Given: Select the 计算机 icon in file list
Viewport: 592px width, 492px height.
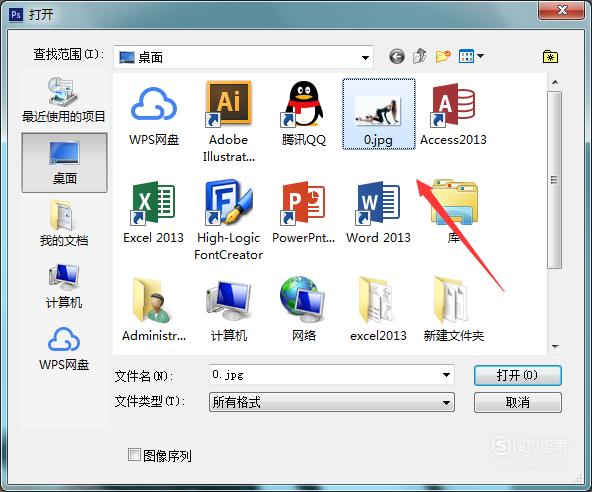Looking at the screenshot, I should tap(228, 301).
